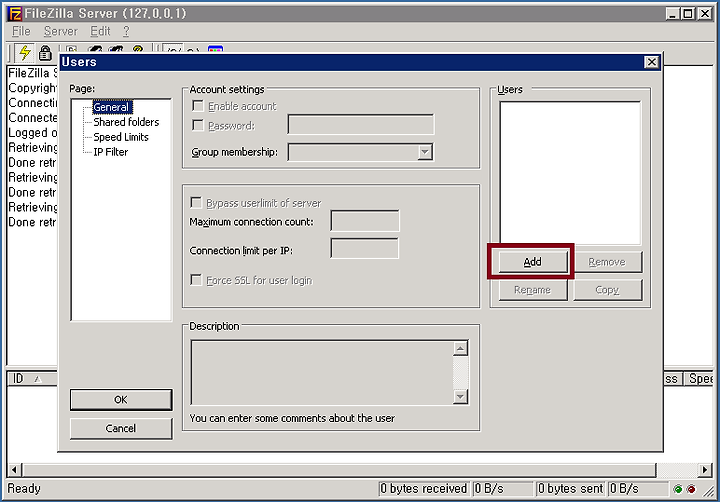Click into the Password text field

pos(360,124)
